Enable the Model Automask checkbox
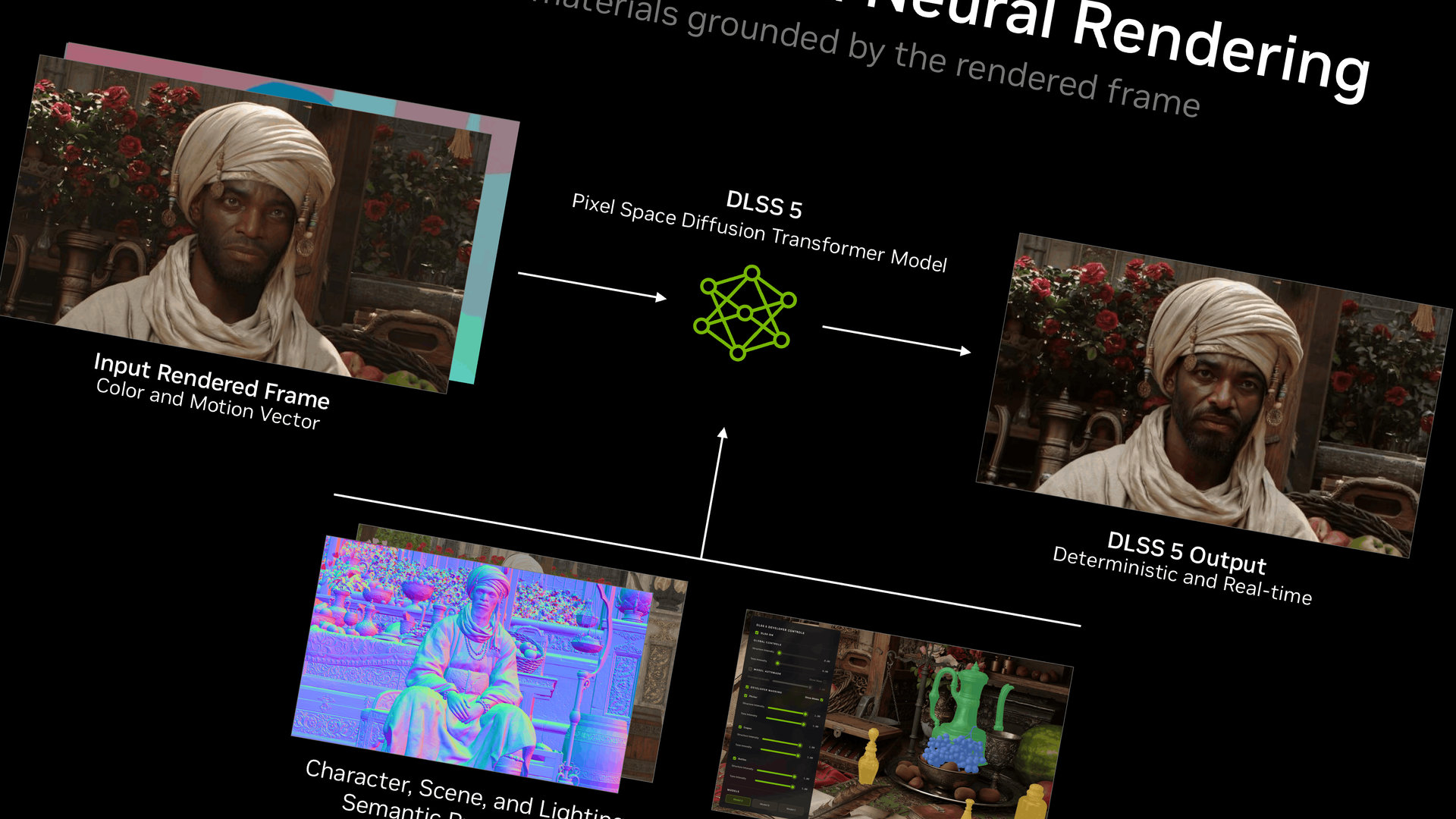Viewport: 1456px width, 819px height. pos(750,669)
